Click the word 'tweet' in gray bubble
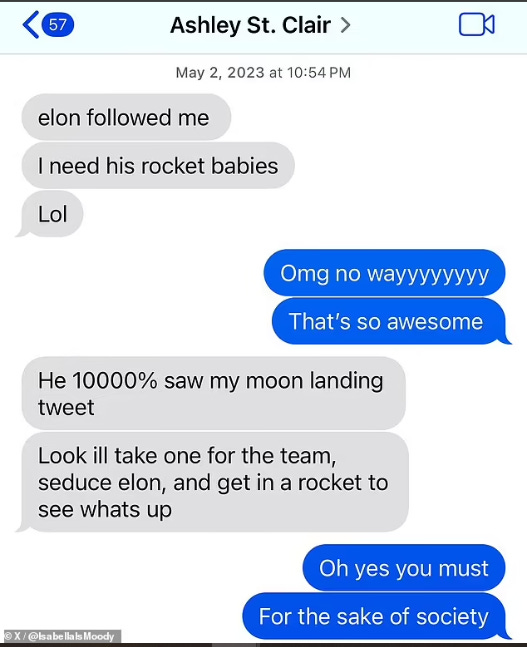 click(66, 407)
